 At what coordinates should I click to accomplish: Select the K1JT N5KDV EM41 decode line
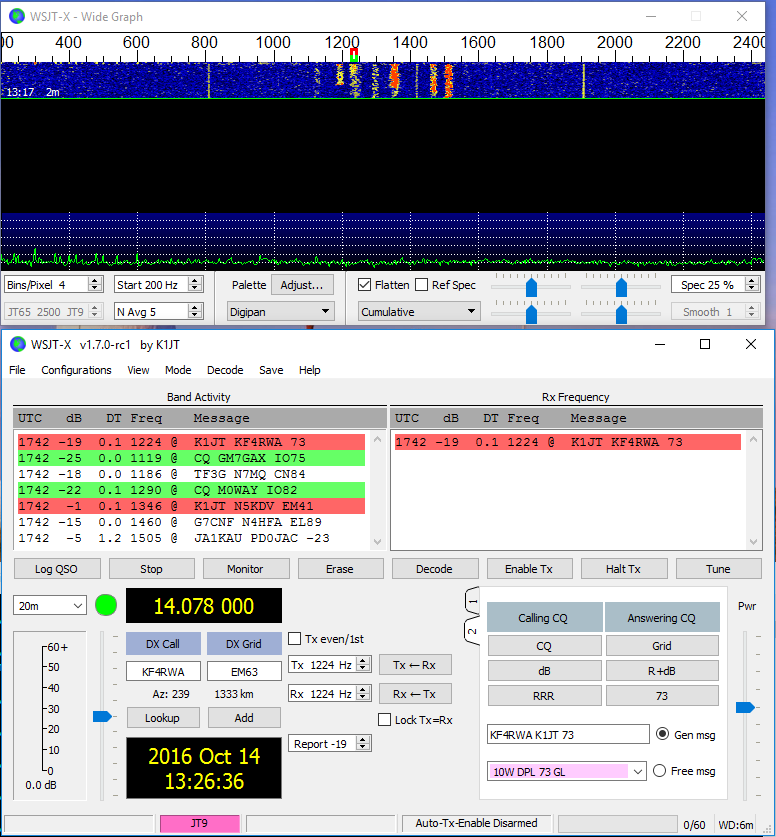point(192,506)
